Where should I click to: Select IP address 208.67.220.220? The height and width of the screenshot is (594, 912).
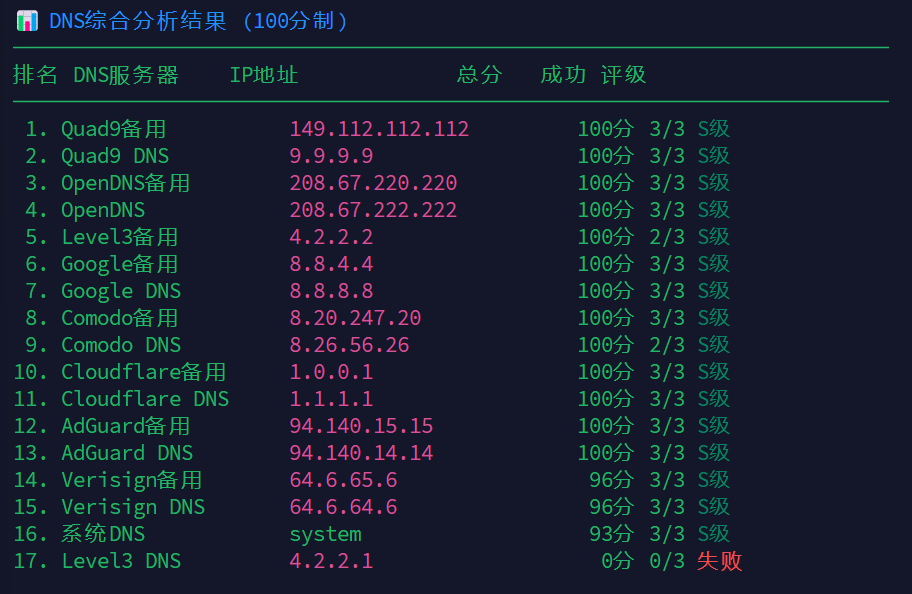tap(373, 183)
